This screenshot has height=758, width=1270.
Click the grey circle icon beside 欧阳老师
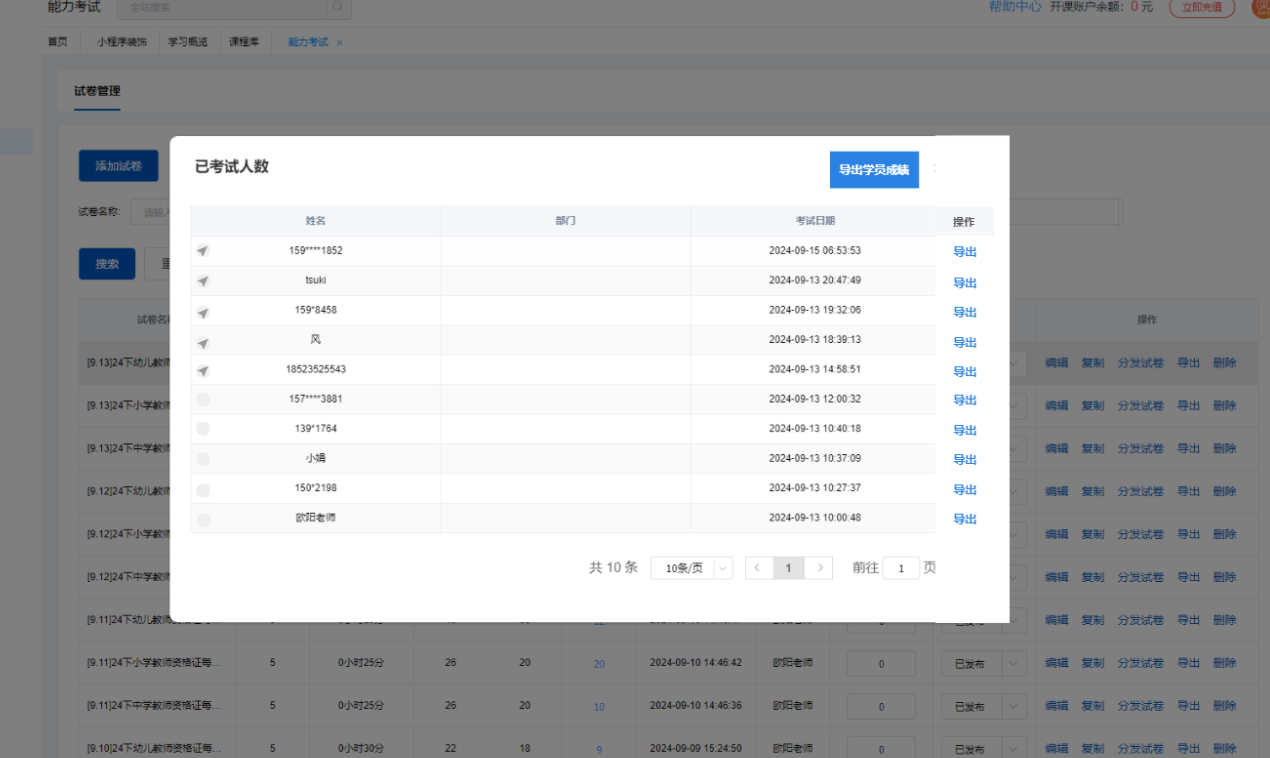[203, 520]
